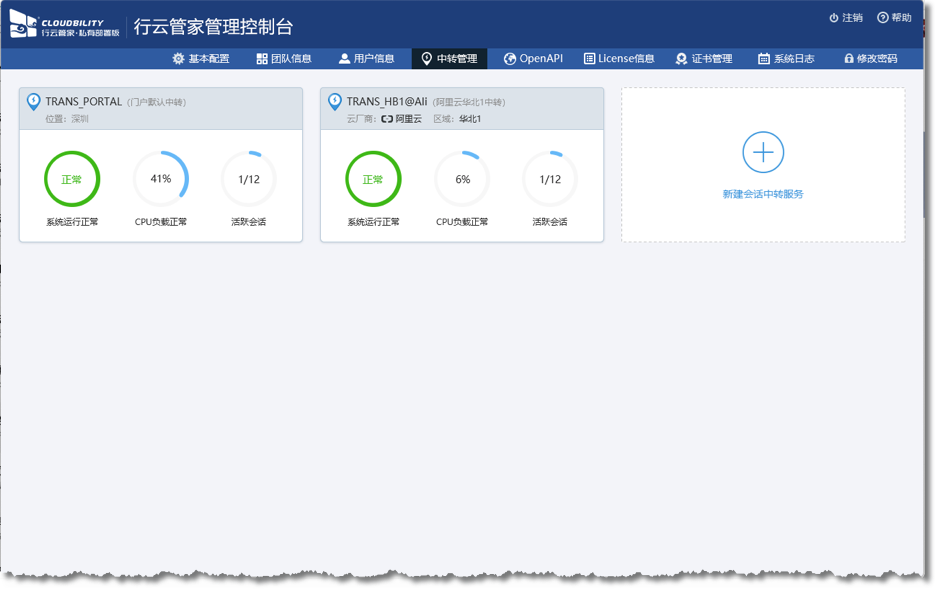Click the 41% CPU load gauge
The height and width of the screenshot is (589, 935).
coord(161,179)
